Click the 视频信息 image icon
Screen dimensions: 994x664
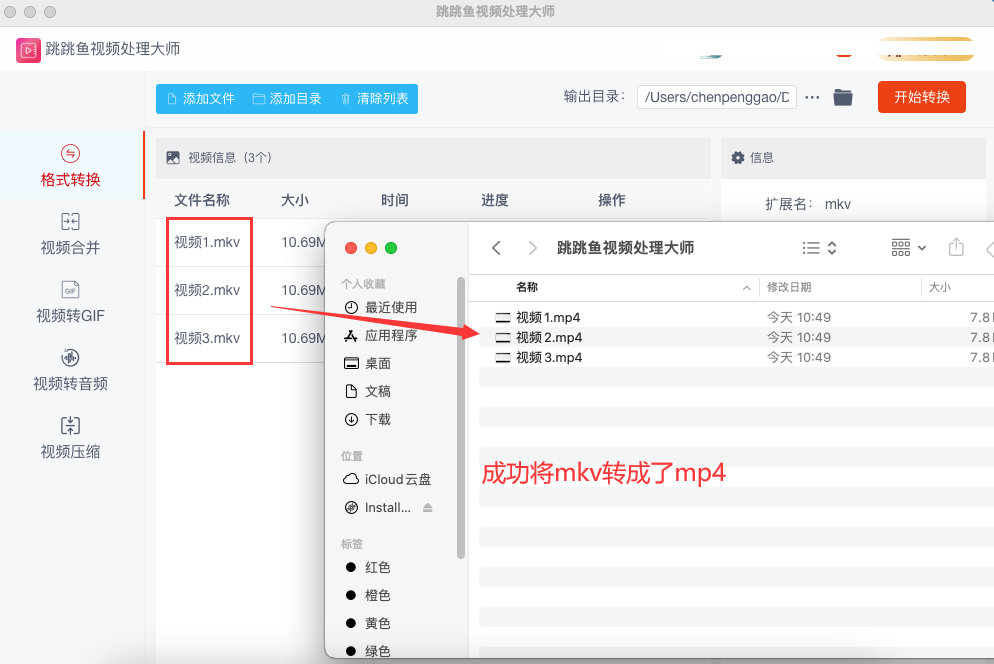coord(172,158)
